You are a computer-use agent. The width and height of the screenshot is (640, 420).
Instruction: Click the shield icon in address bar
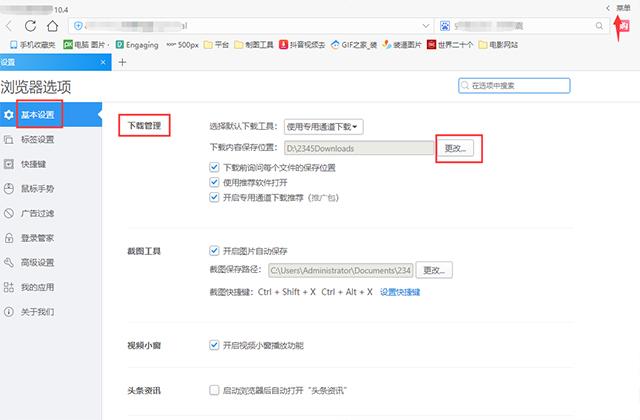click(x=78, y=26)
